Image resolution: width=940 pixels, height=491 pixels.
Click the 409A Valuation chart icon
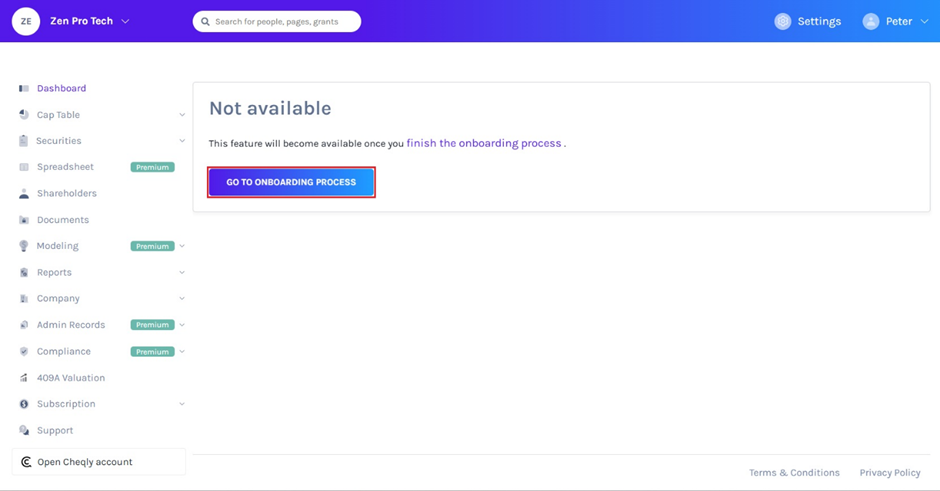coord(24,378)
